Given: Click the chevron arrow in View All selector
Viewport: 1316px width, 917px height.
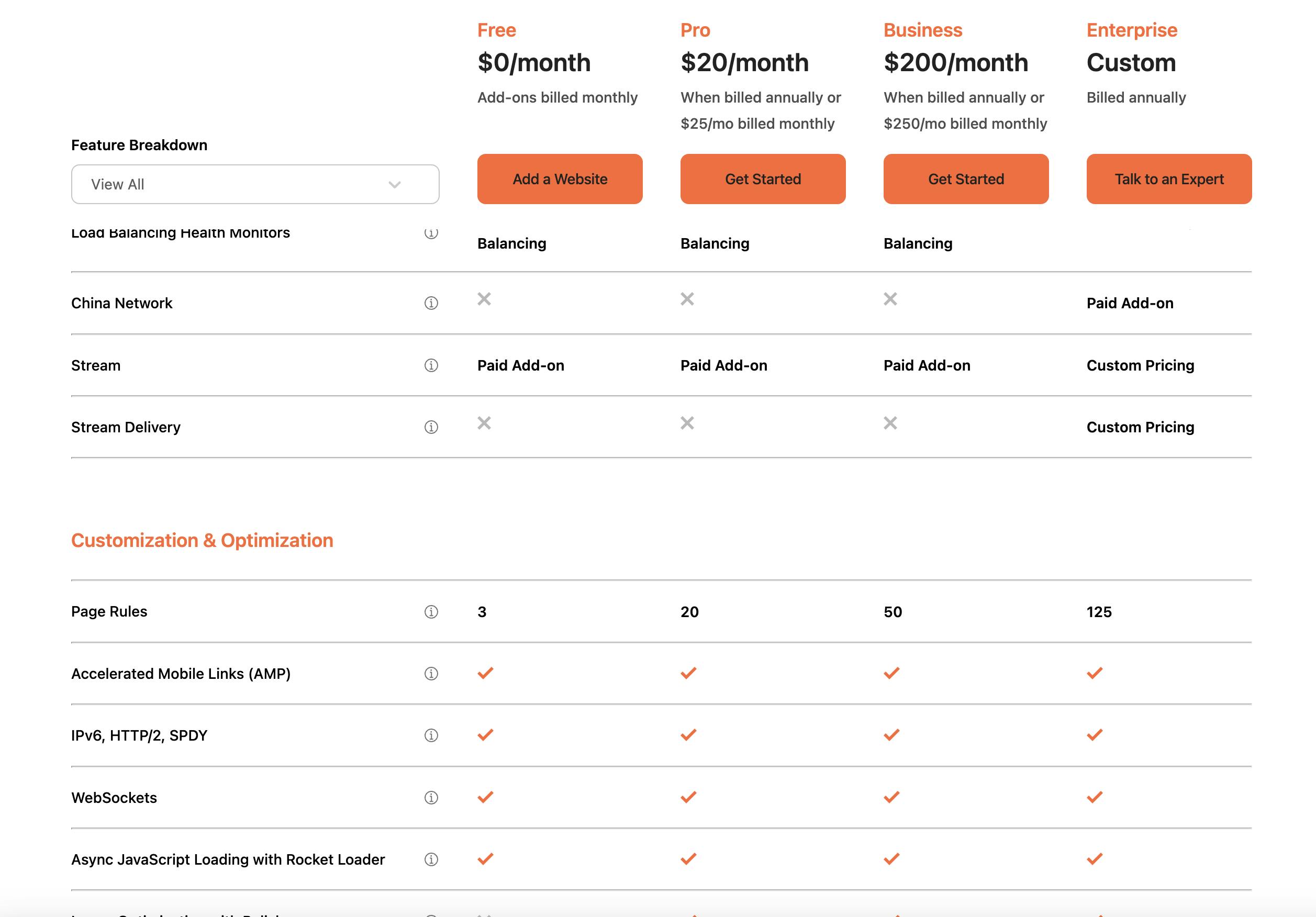Looking at the screenshot, I should tap(394, 185).
